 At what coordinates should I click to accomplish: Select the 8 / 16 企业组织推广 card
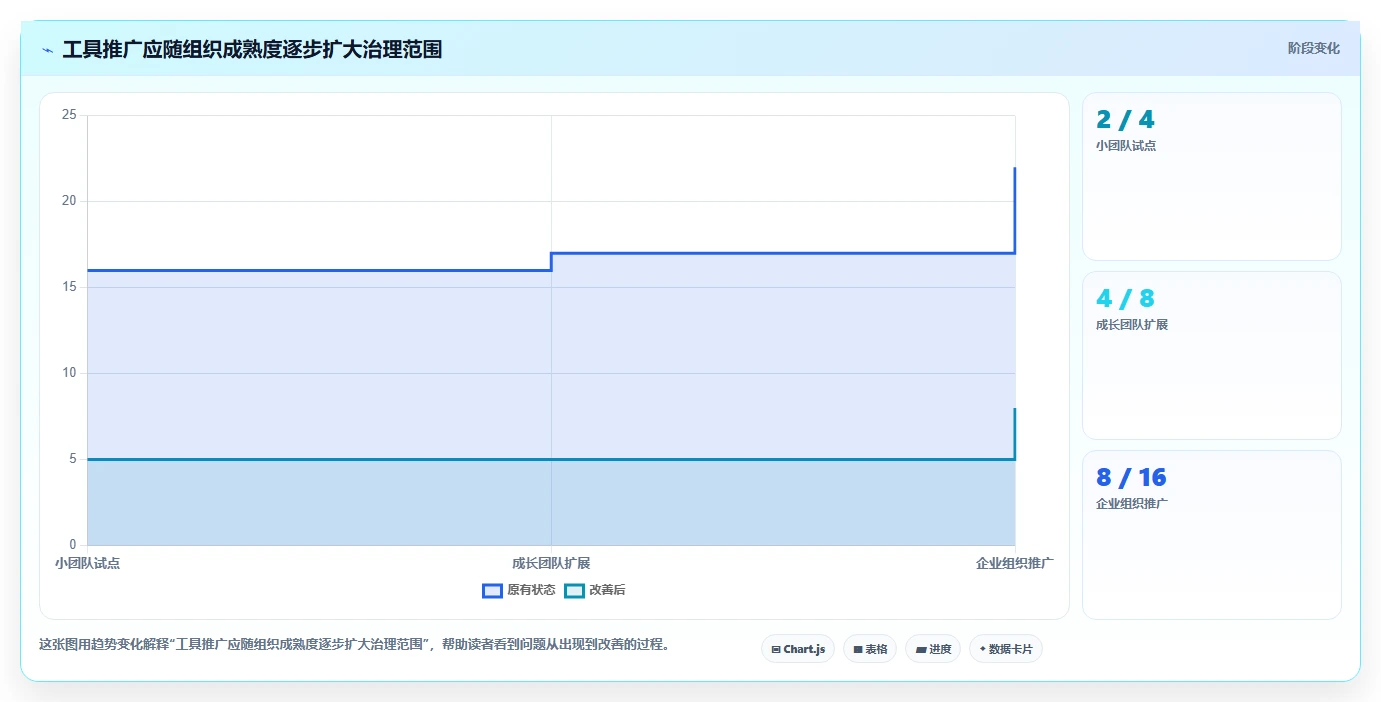[1211, 534]
